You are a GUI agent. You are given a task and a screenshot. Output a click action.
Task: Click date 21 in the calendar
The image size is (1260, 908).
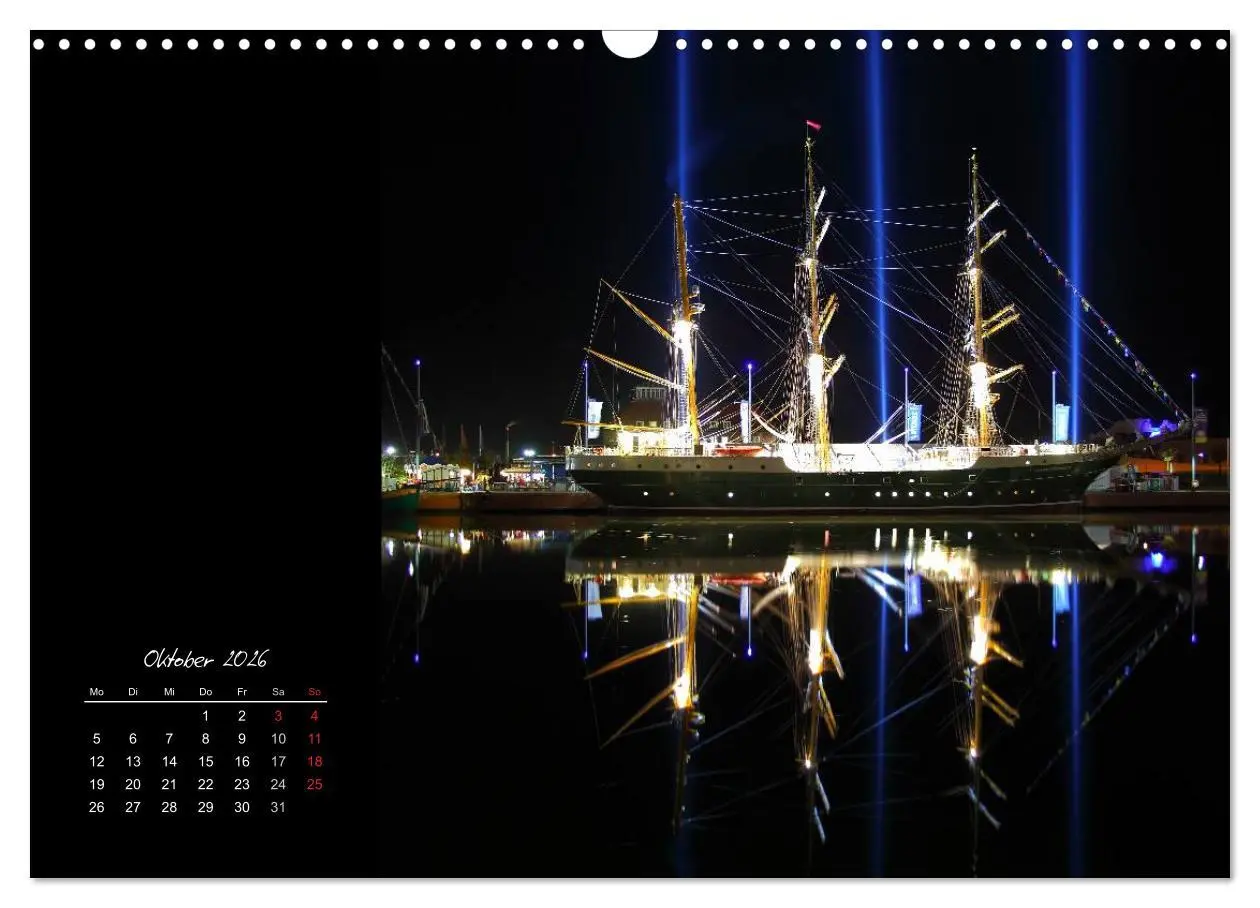point(169,785)
